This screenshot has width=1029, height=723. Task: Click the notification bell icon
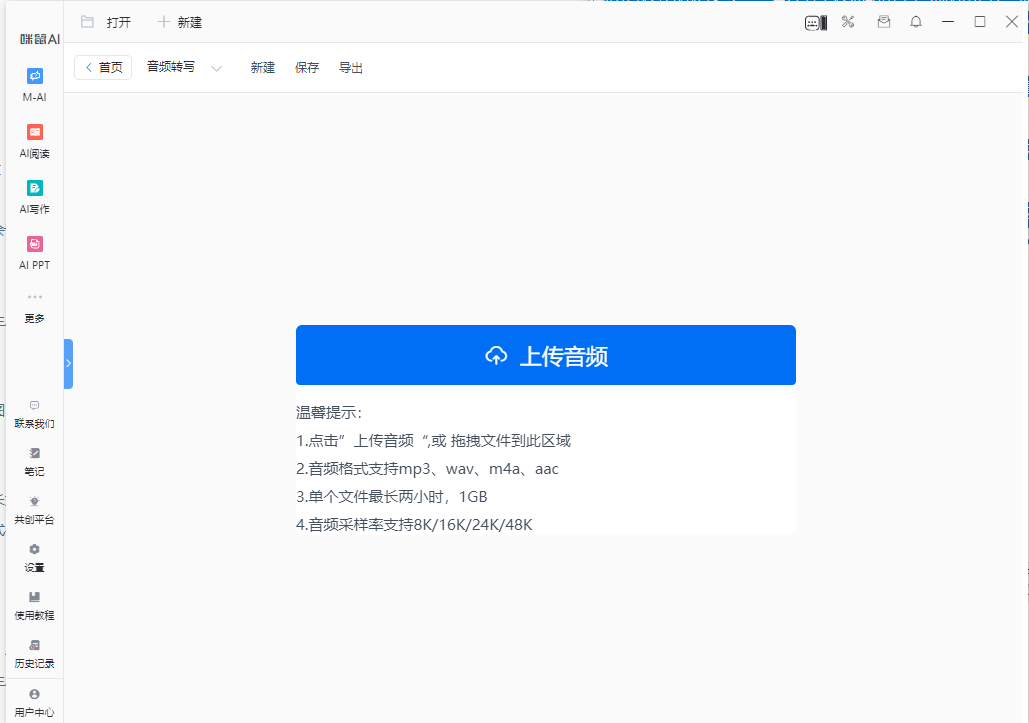[915, 22]
